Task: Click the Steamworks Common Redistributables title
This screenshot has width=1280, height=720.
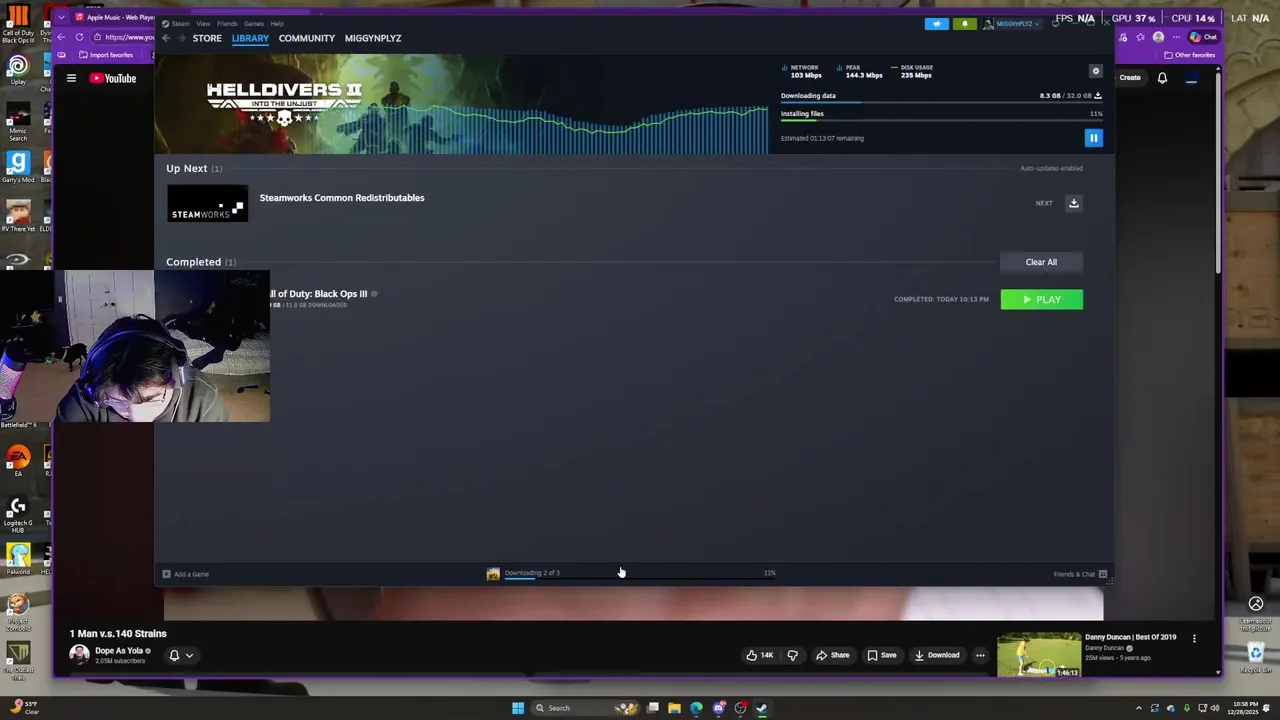Action: point(342,198)
